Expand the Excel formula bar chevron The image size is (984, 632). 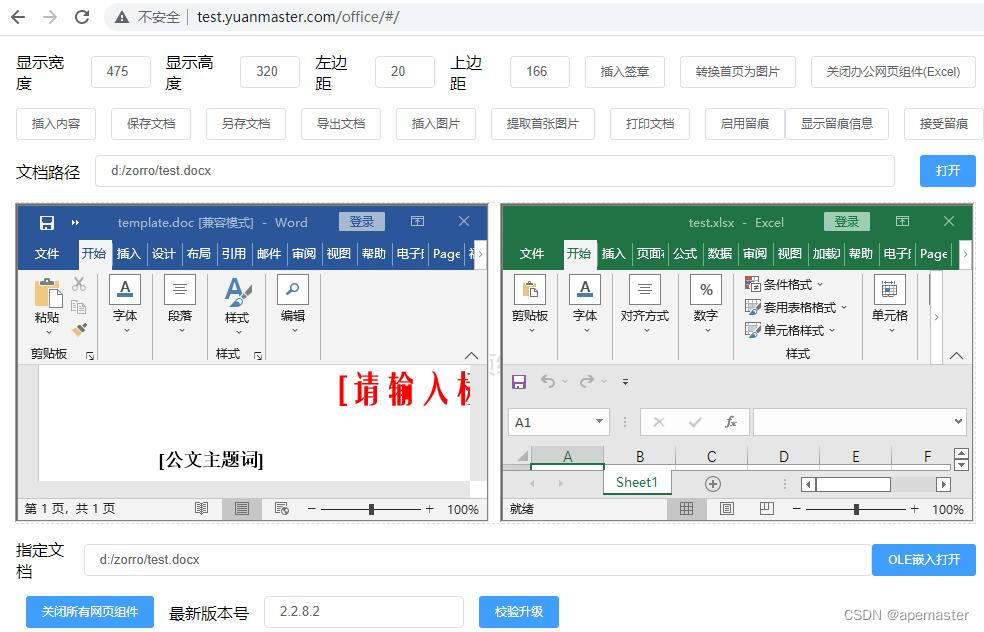958,421
